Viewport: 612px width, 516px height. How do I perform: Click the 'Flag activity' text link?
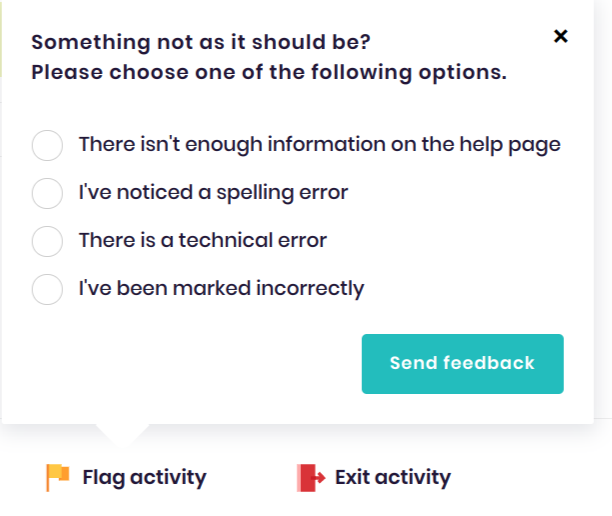144,477
